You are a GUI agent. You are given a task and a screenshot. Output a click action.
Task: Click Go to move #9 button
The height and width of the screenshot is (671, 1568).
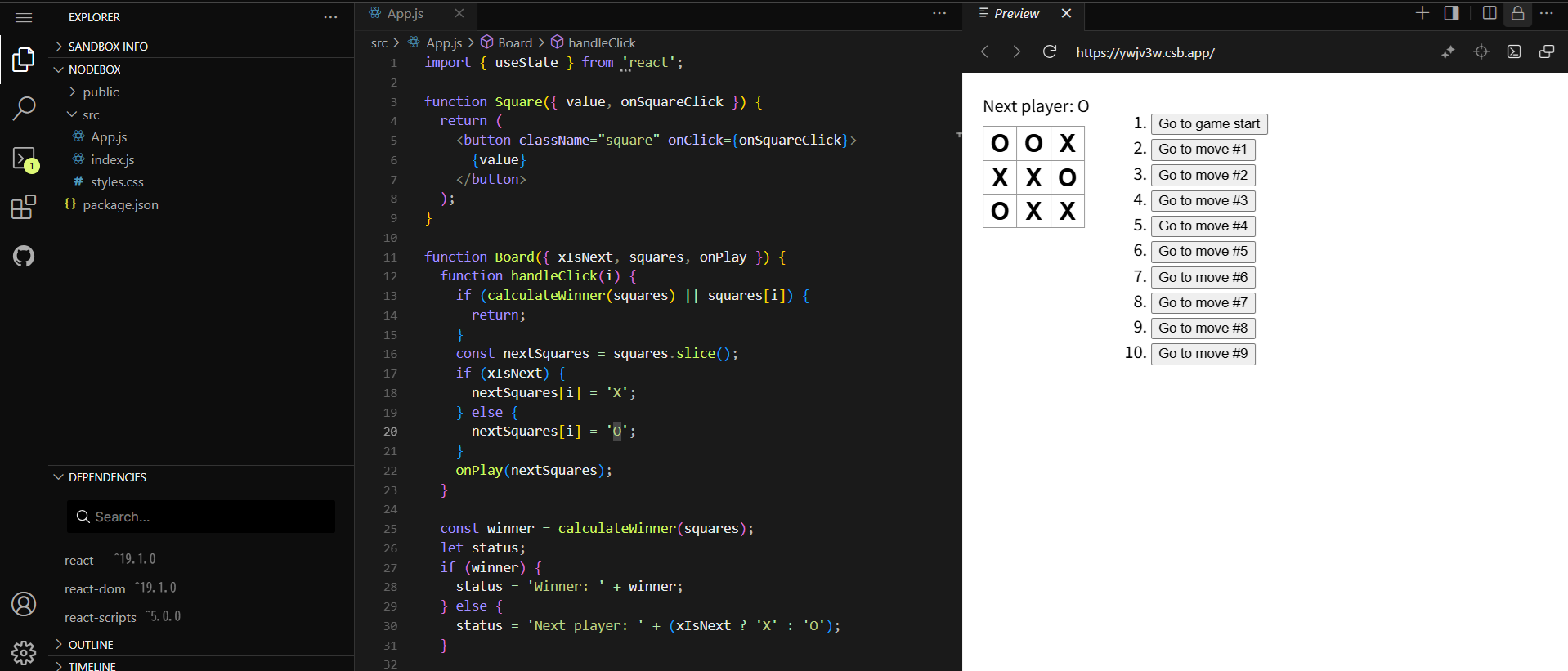point(1203,353)
